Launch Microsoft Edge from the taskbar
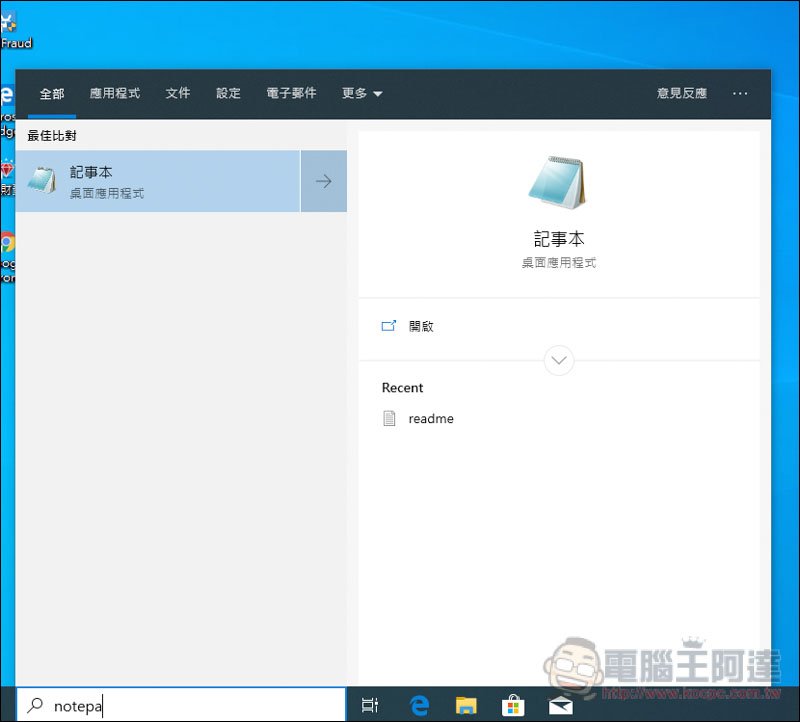800x722 pixels. (x=419, y=706)
